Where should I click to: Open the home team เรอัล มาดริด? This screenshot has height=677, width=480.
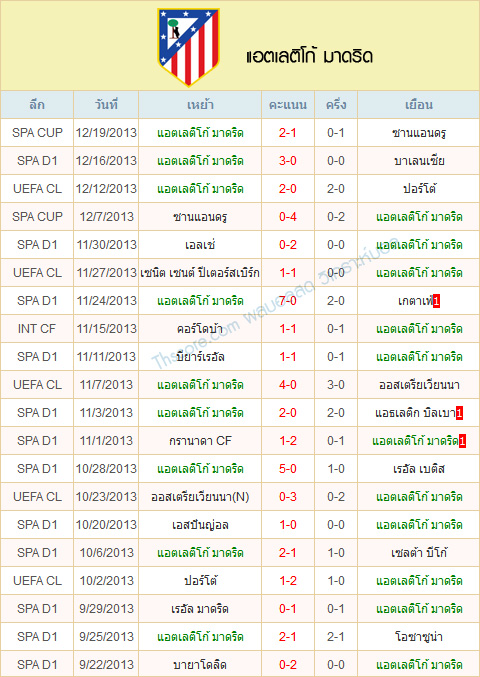pos(200,609)
